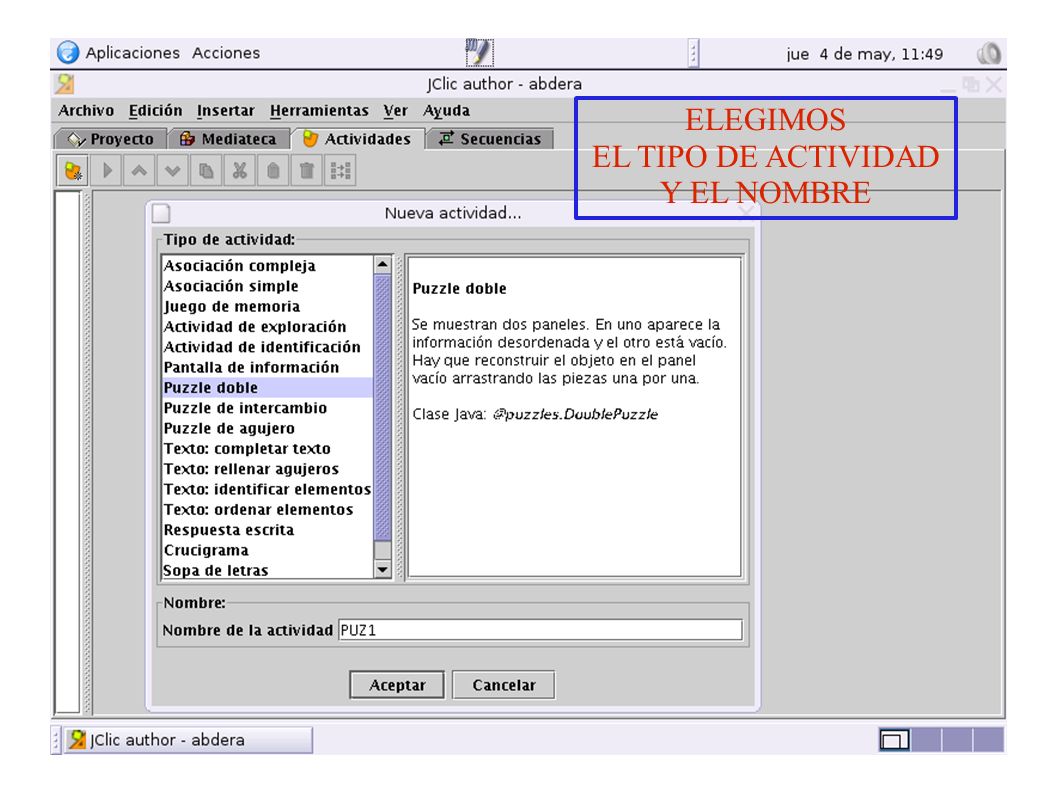Screen dimensions: 1058x793
Task: Open the Edición menu
Action: [155, 111]
